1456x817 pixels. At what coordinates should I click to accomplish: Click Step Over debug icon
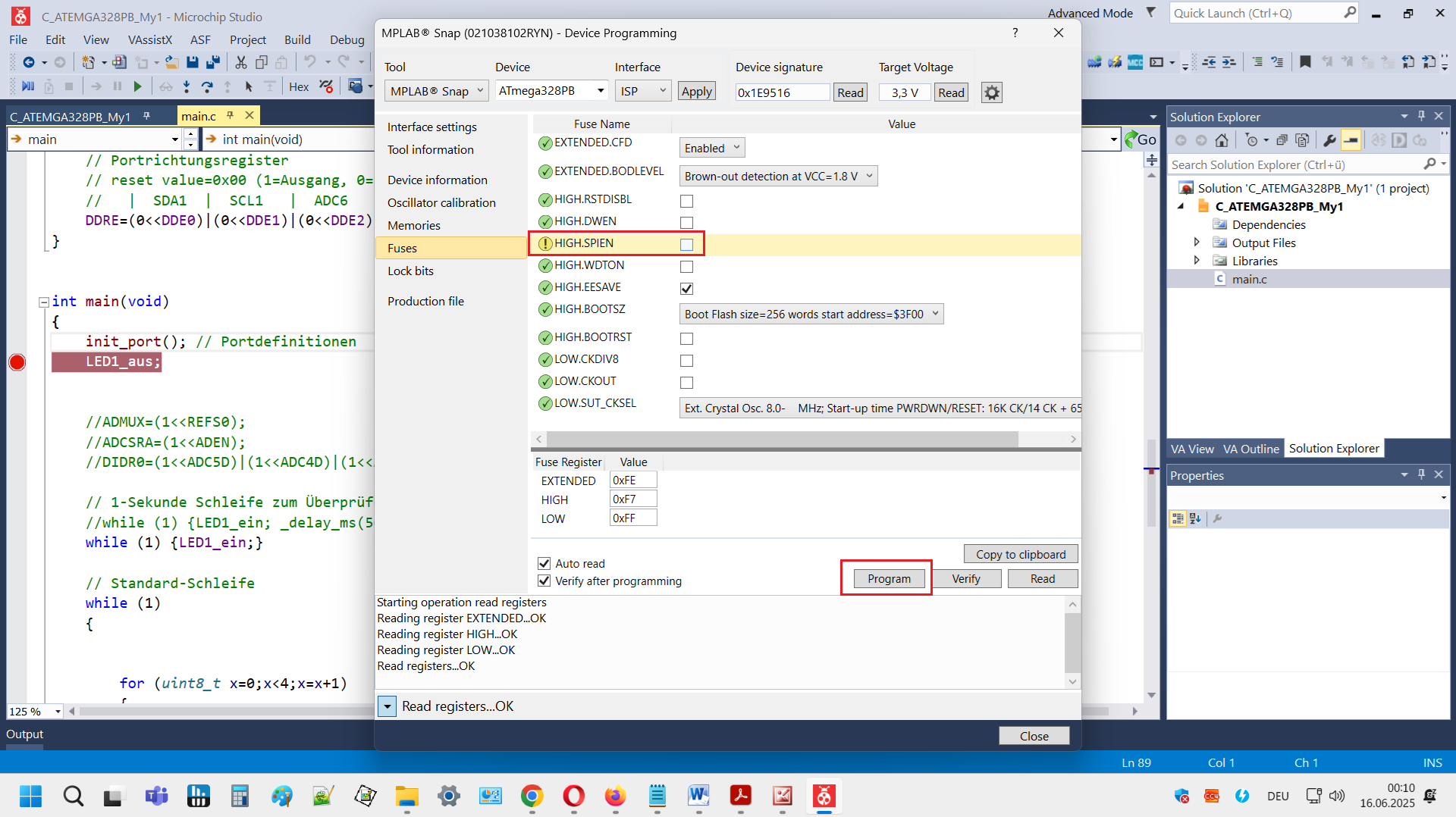(x=206, y=86)
